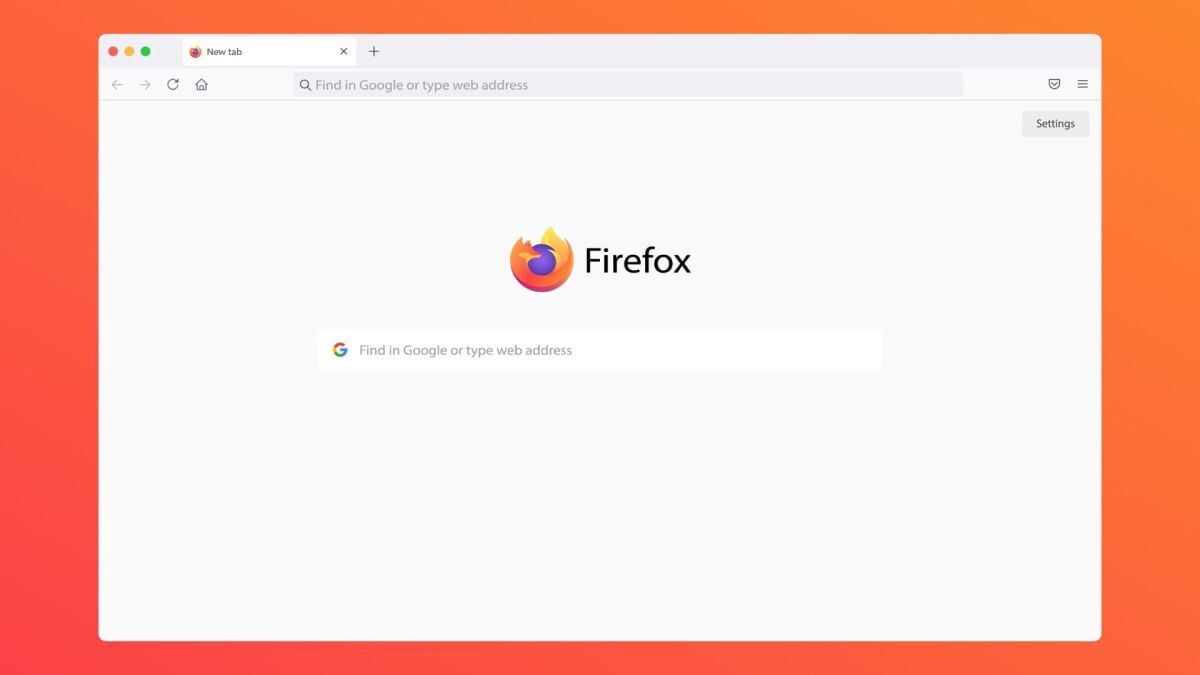Click the Firefox favicon on the tab
The width and height of the screenshot is (1200, 675).
tap(195, 52)
